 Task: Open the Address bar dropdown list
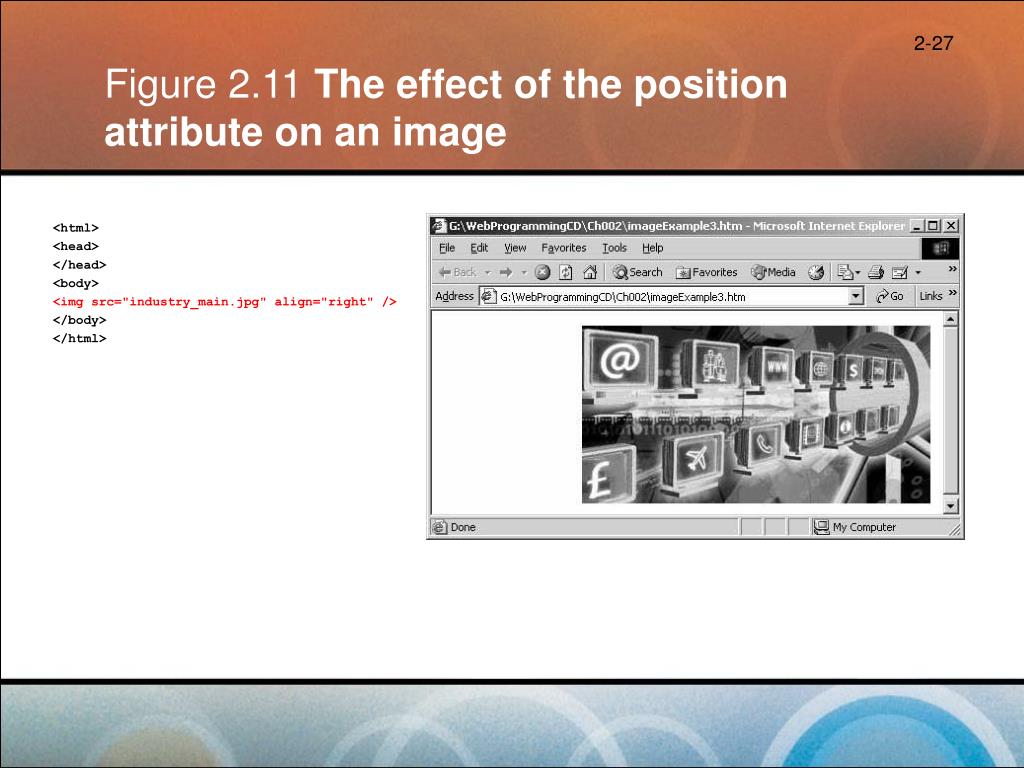click(x=856, y=296)
